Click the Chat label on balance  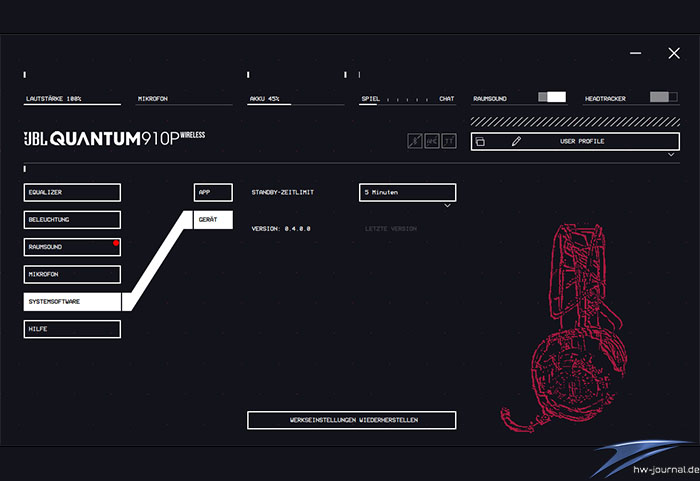pos(446,99)
